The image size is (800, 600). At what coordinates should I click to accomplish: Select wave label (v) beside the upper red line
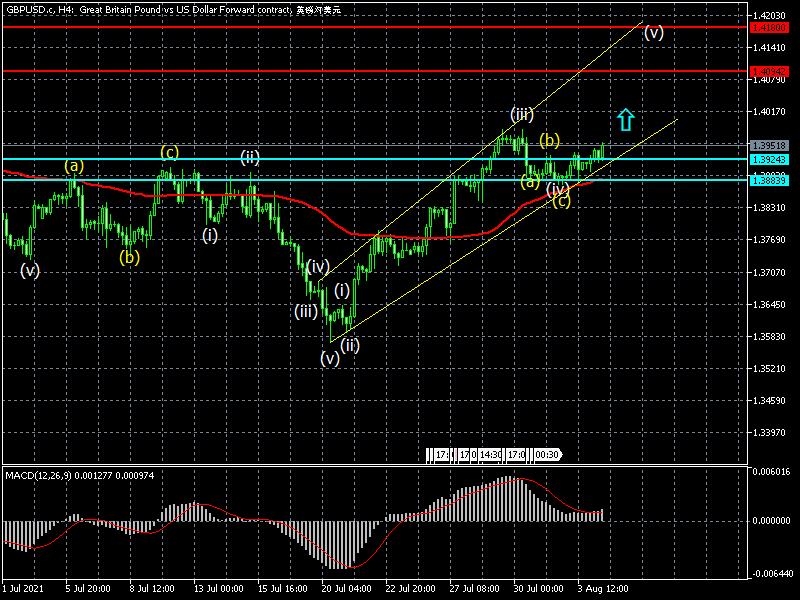(653, 32)
